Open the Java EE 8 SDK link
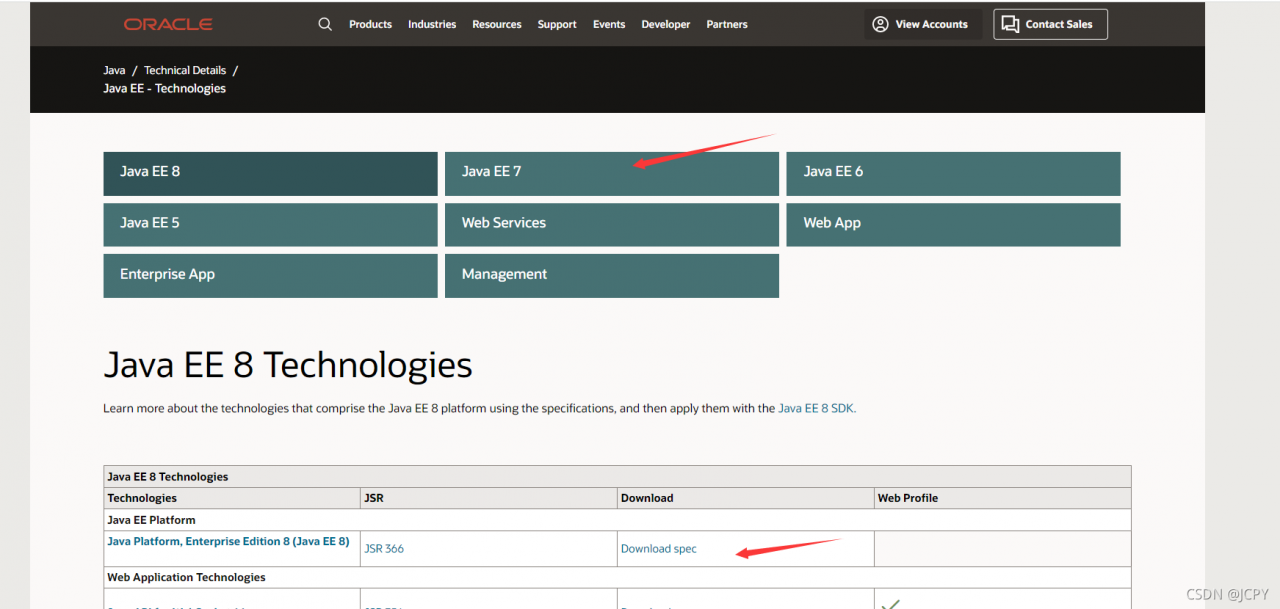1280x609 pixels. click(x=815, y=408)
